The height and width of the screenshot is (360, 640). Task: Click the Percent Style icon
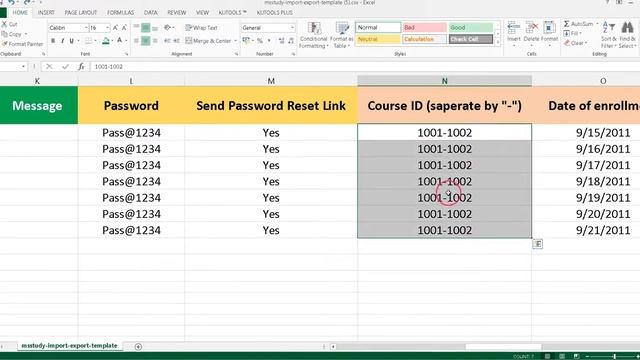[260, 41]
